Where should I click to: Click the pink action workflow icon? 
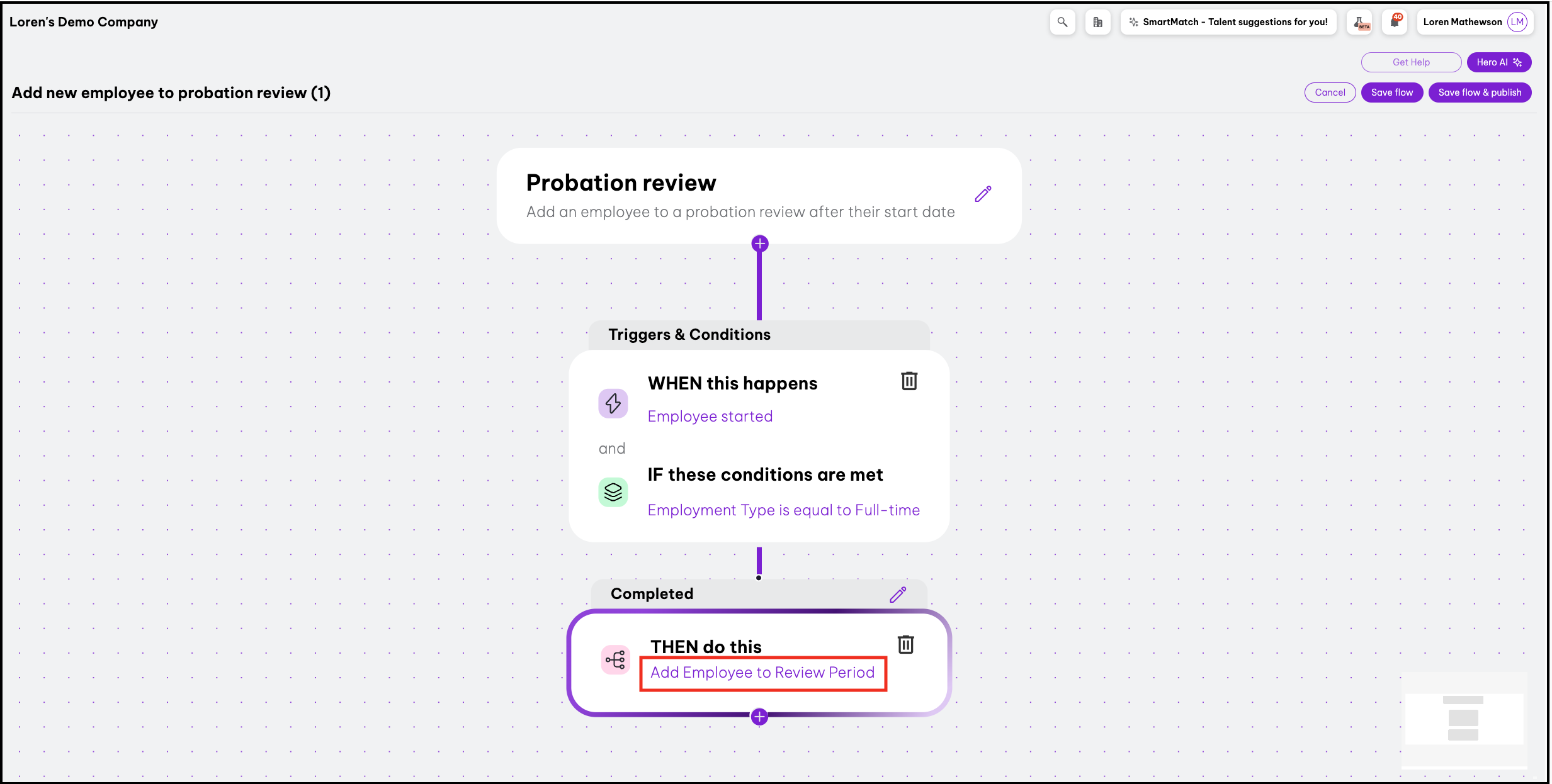click(615, 659)
